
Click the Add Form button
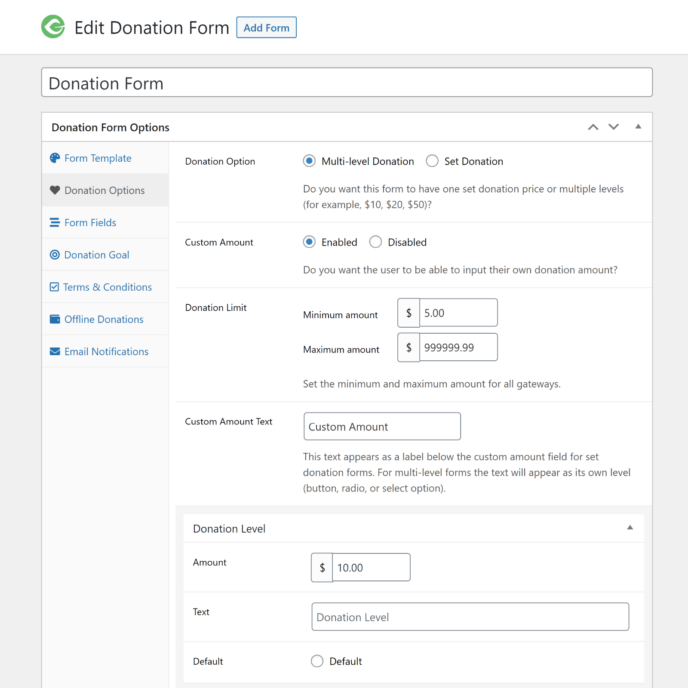(266, 28)
